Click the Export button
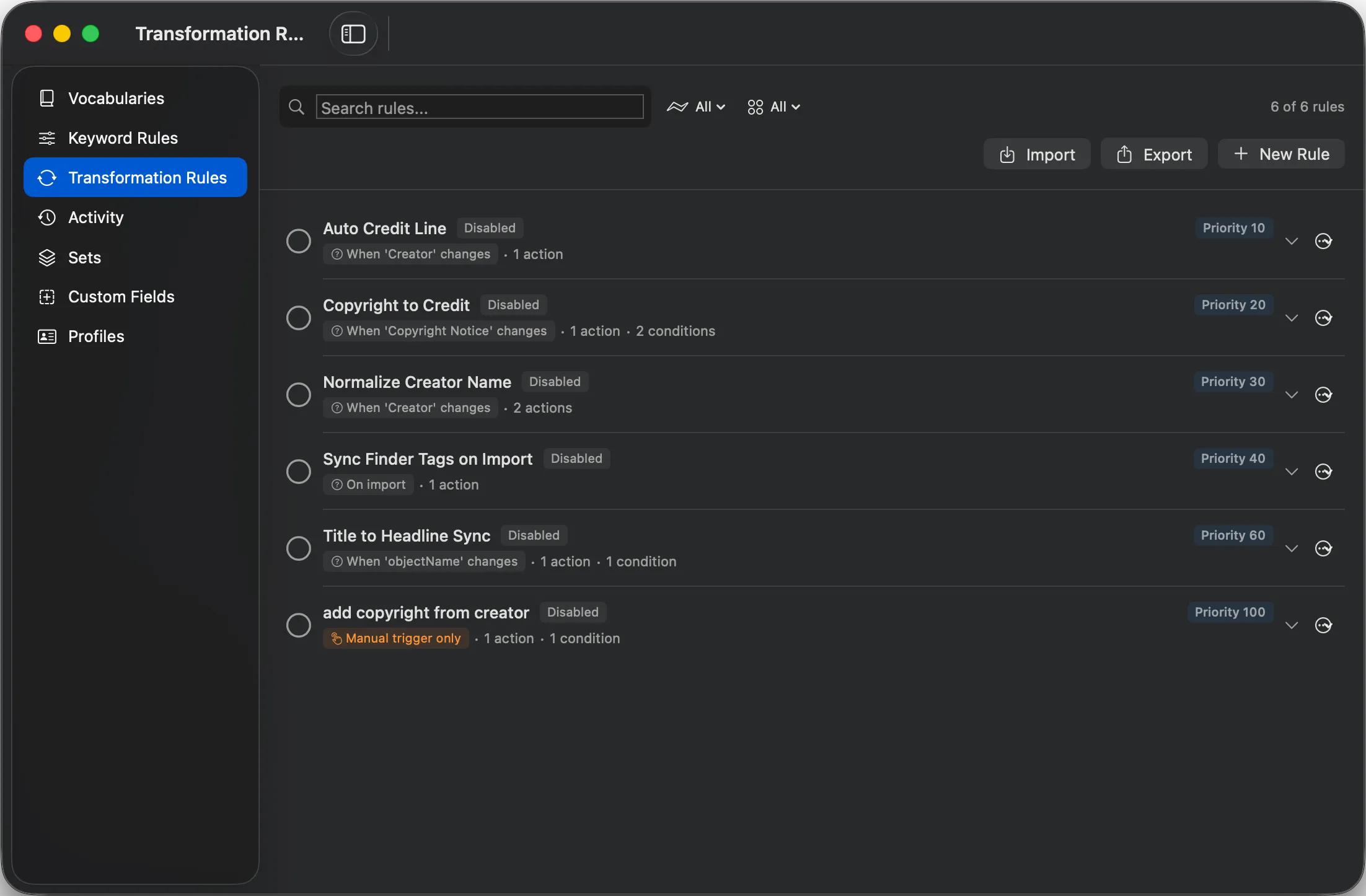The height and width of the screenshot is (896, 1366). [x=1154, y=154]
